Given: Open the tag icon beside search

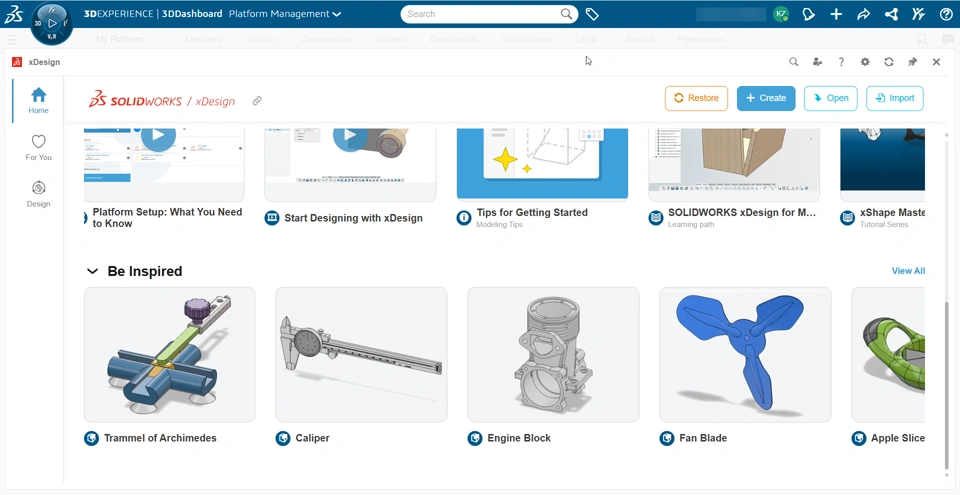Looking at the screenshot, I should tap(592, 14).
